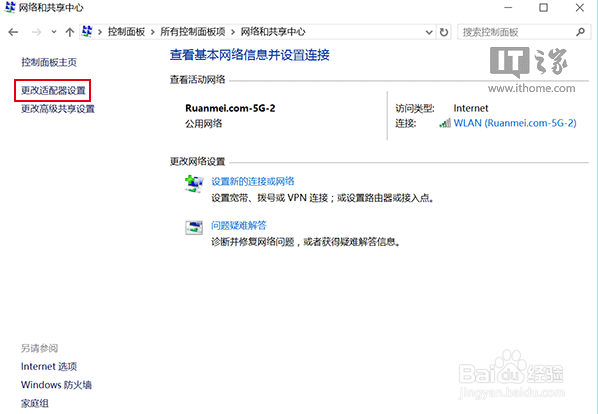Viewport: 598px width, 414px height.
Task: Click the address bar network icon
Action: pyautogui.click(x=87, y=32)
